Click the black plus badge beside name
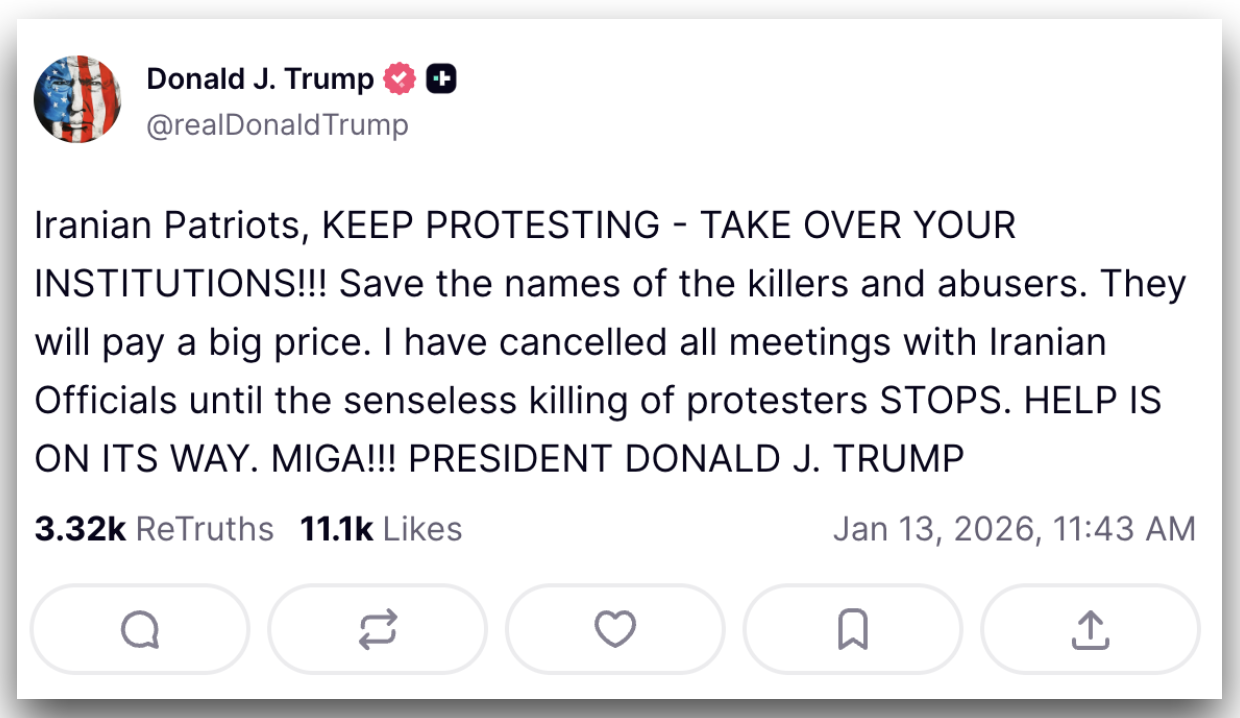This screenshot has width=1240, height=718. pos(441,79)
